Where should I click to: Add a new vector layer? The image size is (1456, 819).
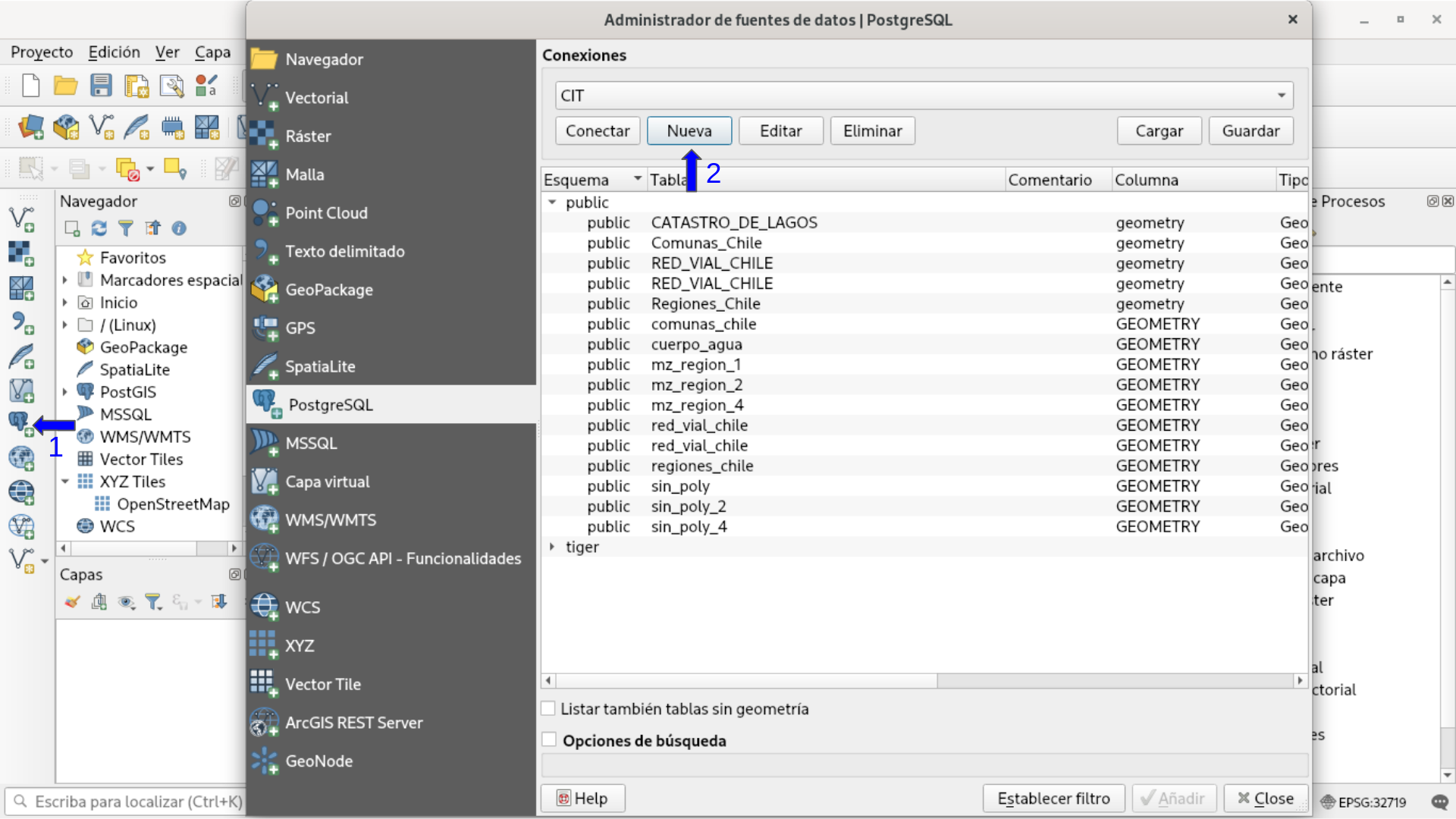(22, 220)
